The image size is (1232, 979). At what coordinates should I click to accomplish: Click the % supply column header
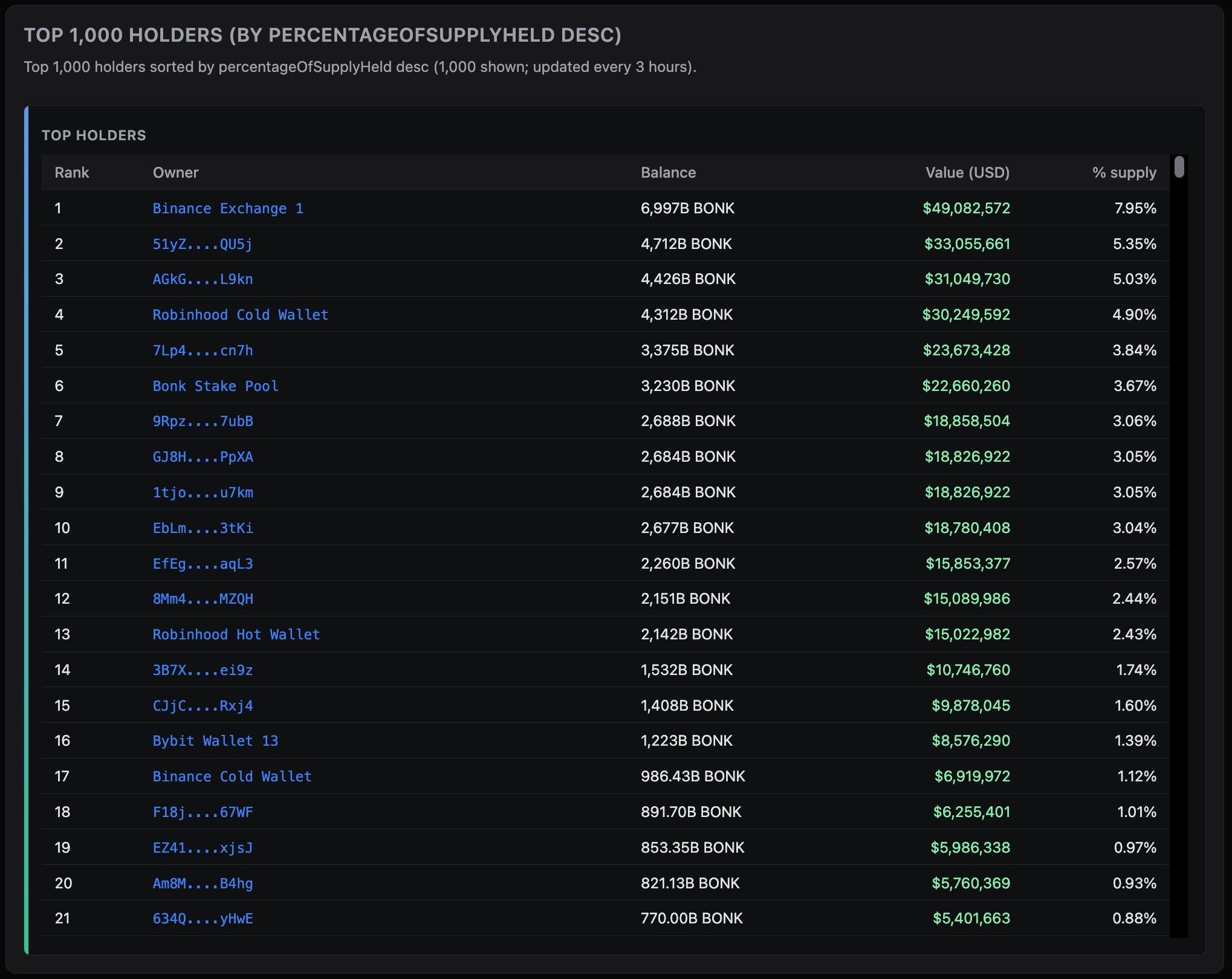click(x=1124, y=173)
